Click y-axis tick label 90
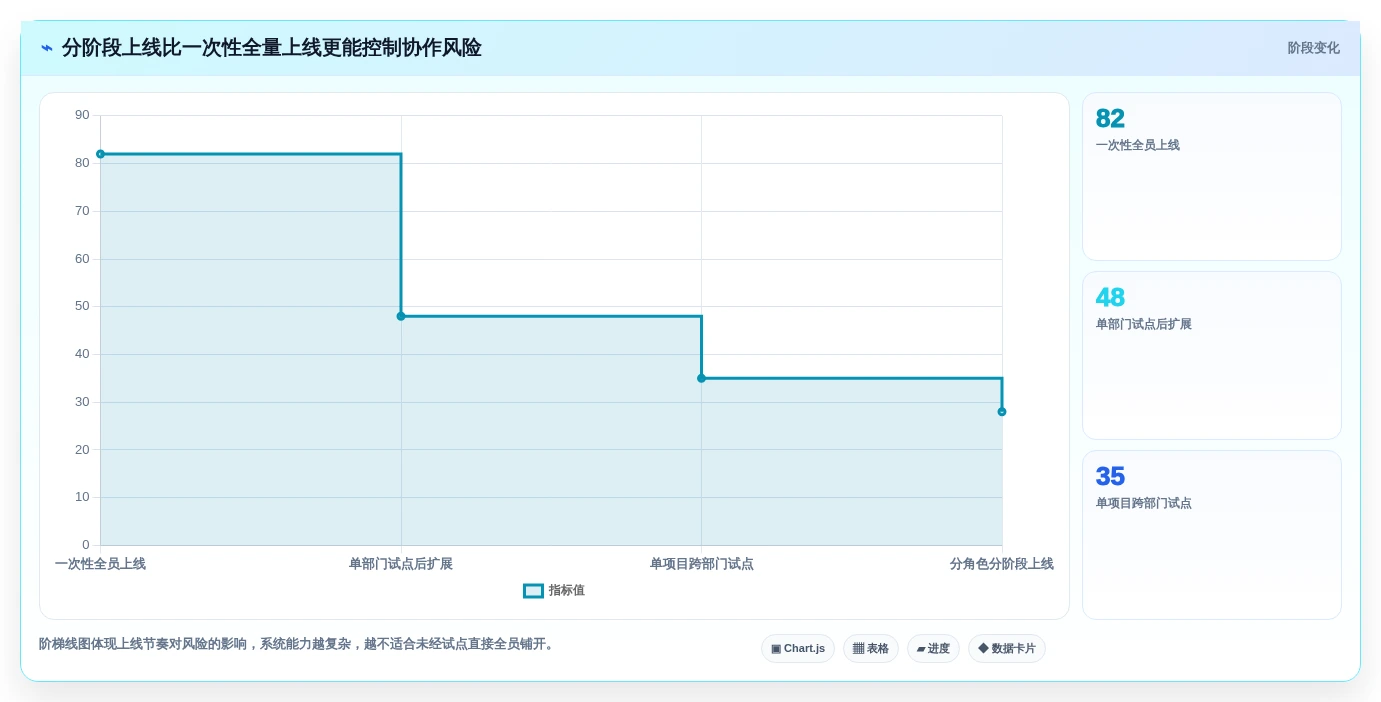The image size is (1381, 702). click(82, 115)
